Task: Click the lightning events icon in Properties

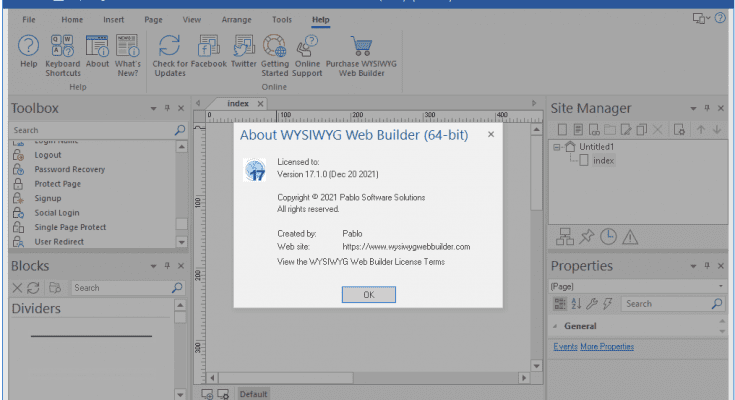Action: [608, 304]
